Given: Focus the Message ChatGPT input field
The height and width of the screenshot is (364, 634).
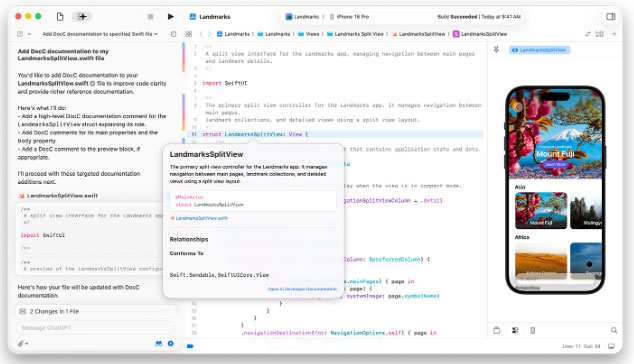Looking at the screenshot, I should (95, 328).
